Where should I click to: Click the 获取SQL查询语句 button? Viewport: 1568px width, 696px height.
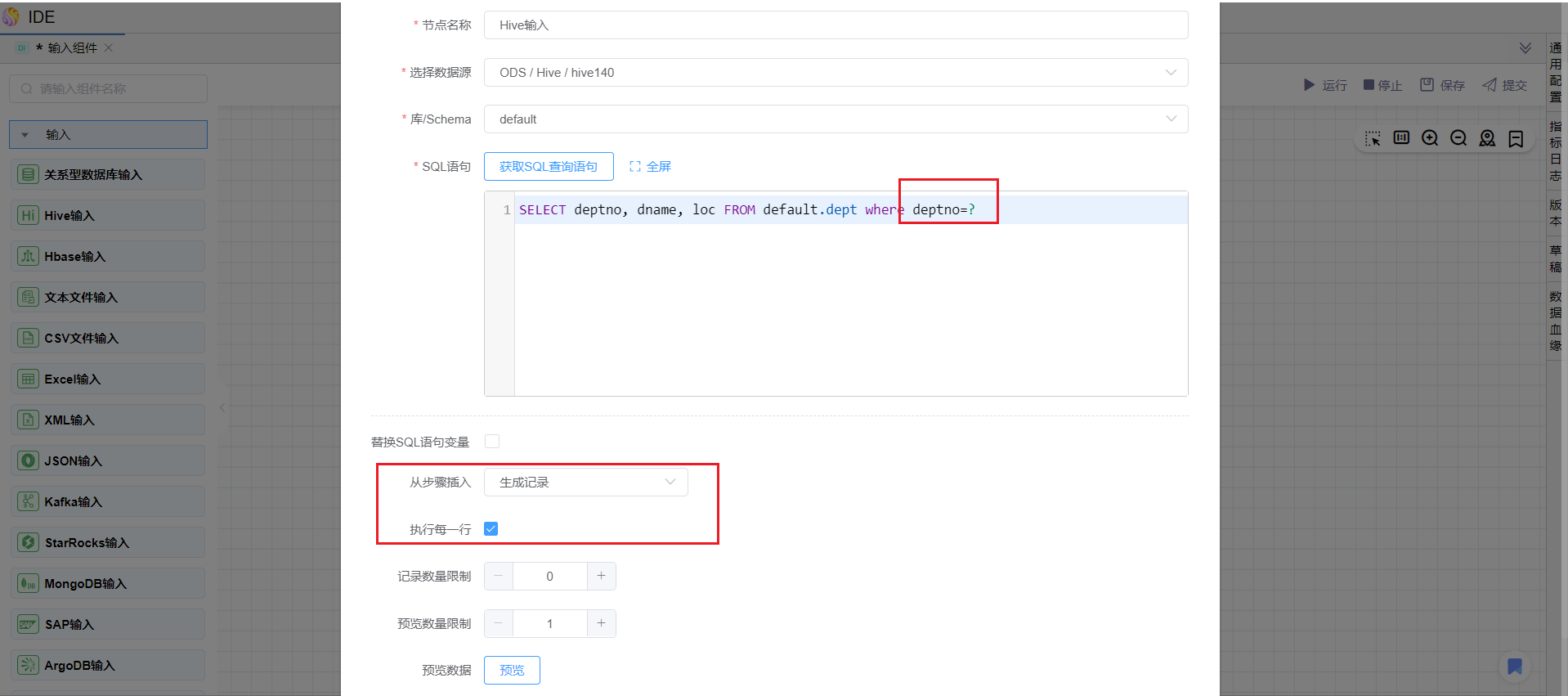[549, 167]
